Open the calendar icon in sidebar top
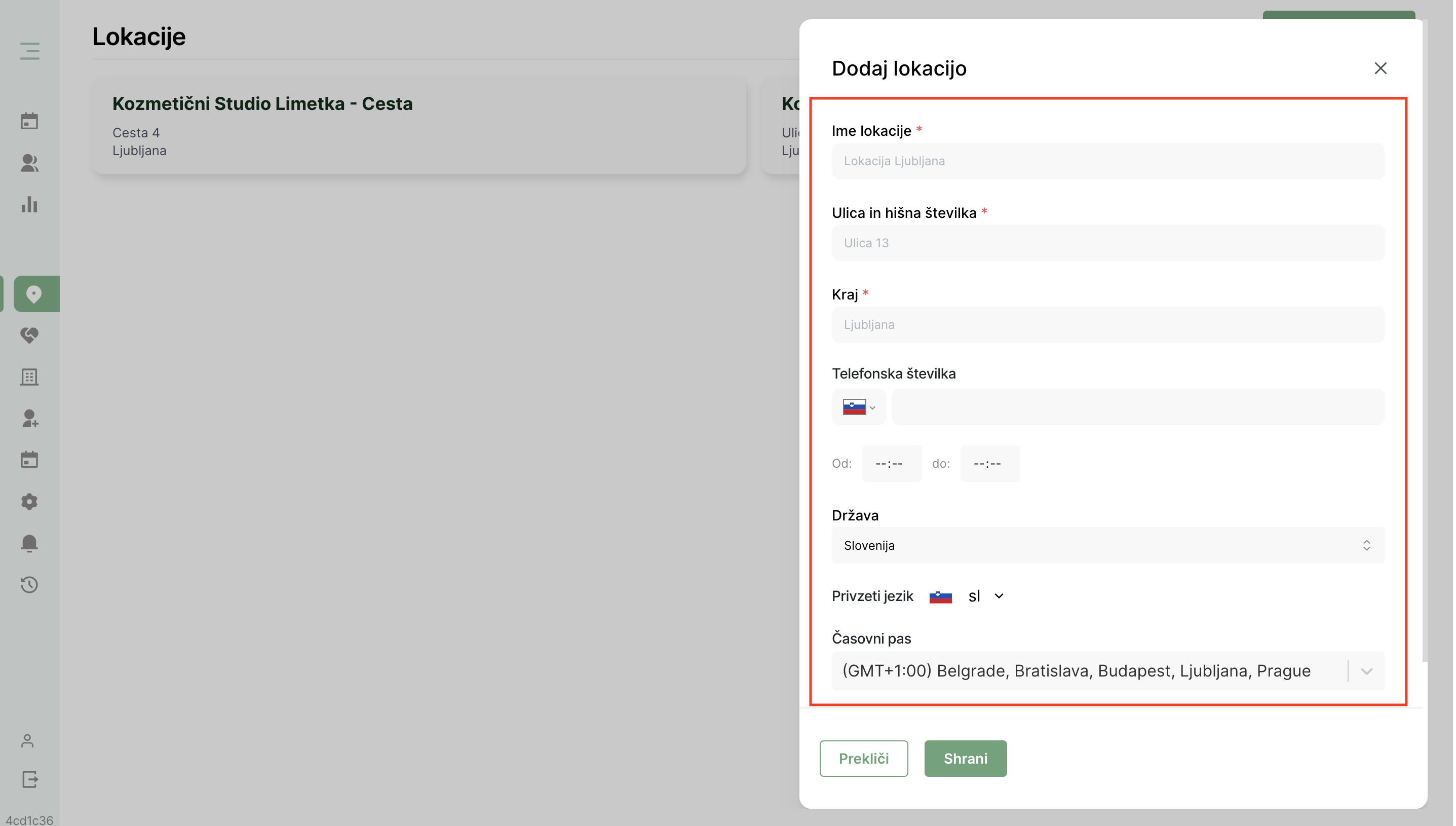This screenshot has width=1456, height=826. click(x=29, y=121)
